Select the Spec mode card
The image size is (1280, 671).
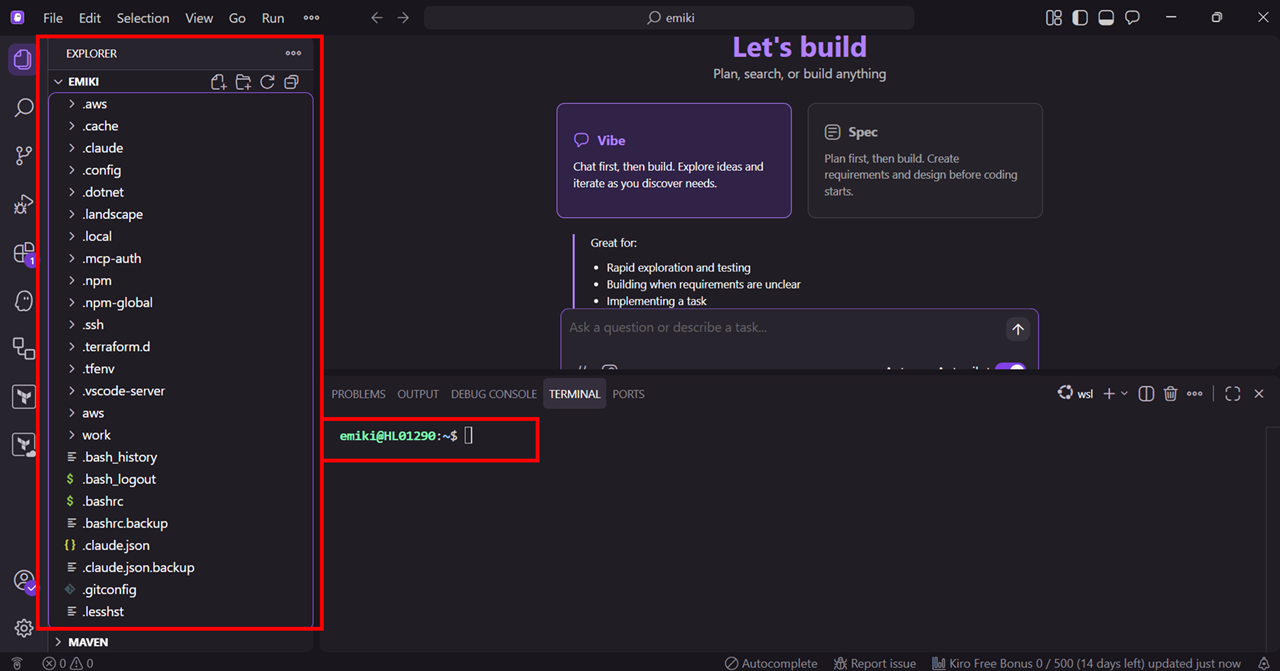(x=925, y=160)
